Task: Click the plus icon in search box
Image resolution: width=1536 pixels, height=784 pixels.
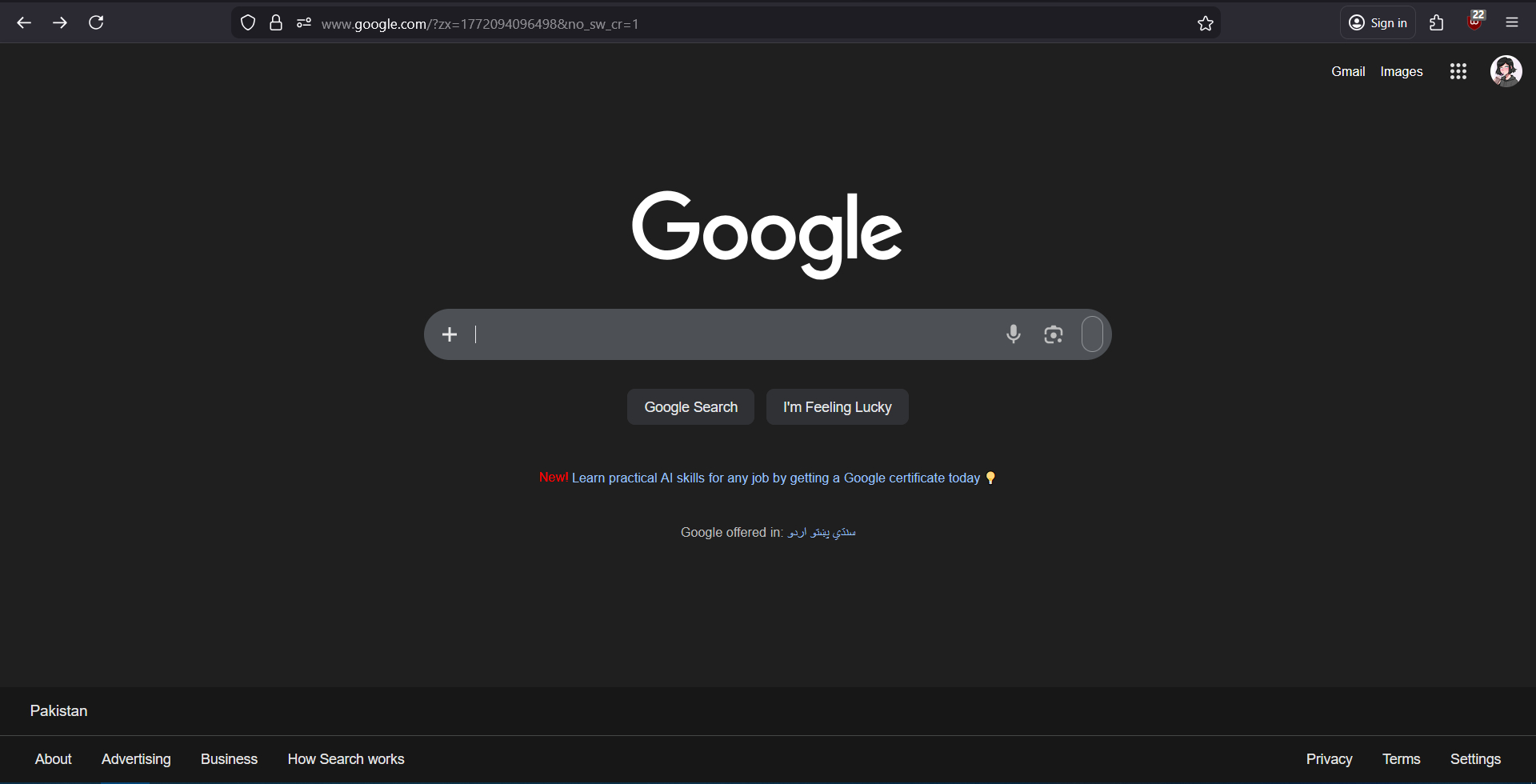Action: [x=450, y=334]
